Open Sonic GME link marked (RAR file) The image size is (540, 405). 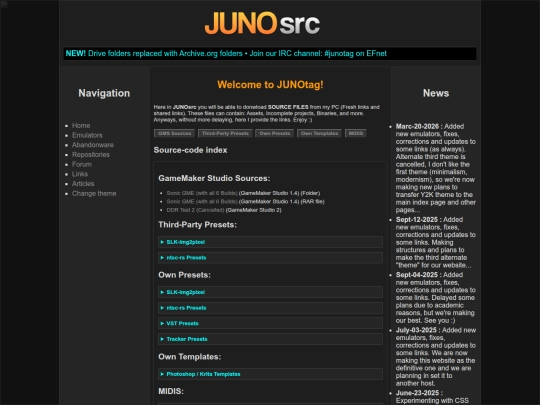[x=202, y=201]
